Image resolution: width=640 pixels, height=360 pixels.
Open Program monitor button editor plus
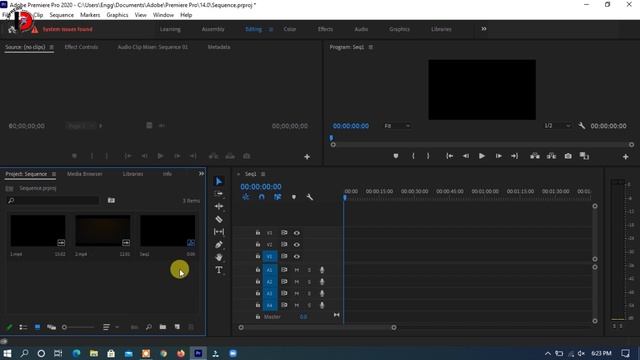[x=625, y=157]
